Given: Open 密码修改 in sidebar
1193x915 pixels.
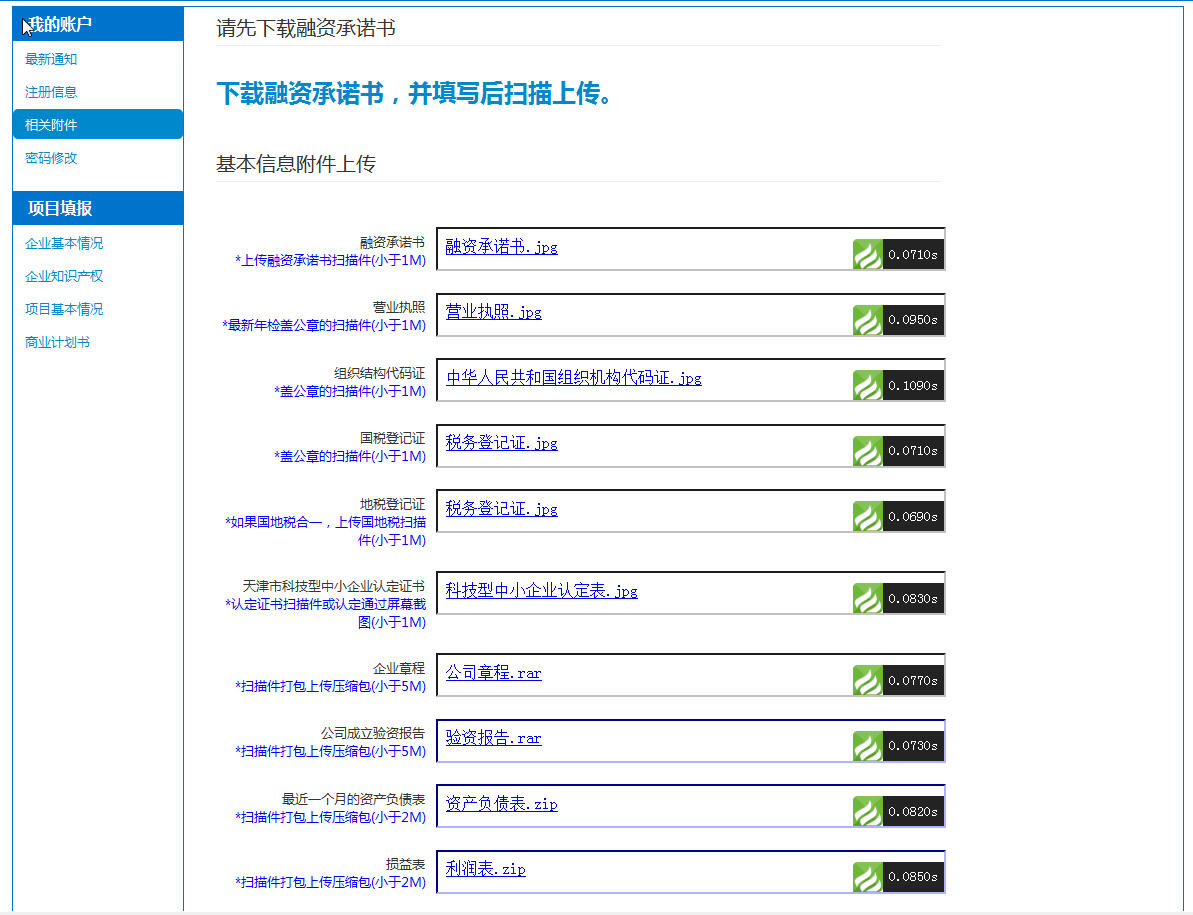Looking at the screenshot, I should pyautogui.click(x=51, y=158).
